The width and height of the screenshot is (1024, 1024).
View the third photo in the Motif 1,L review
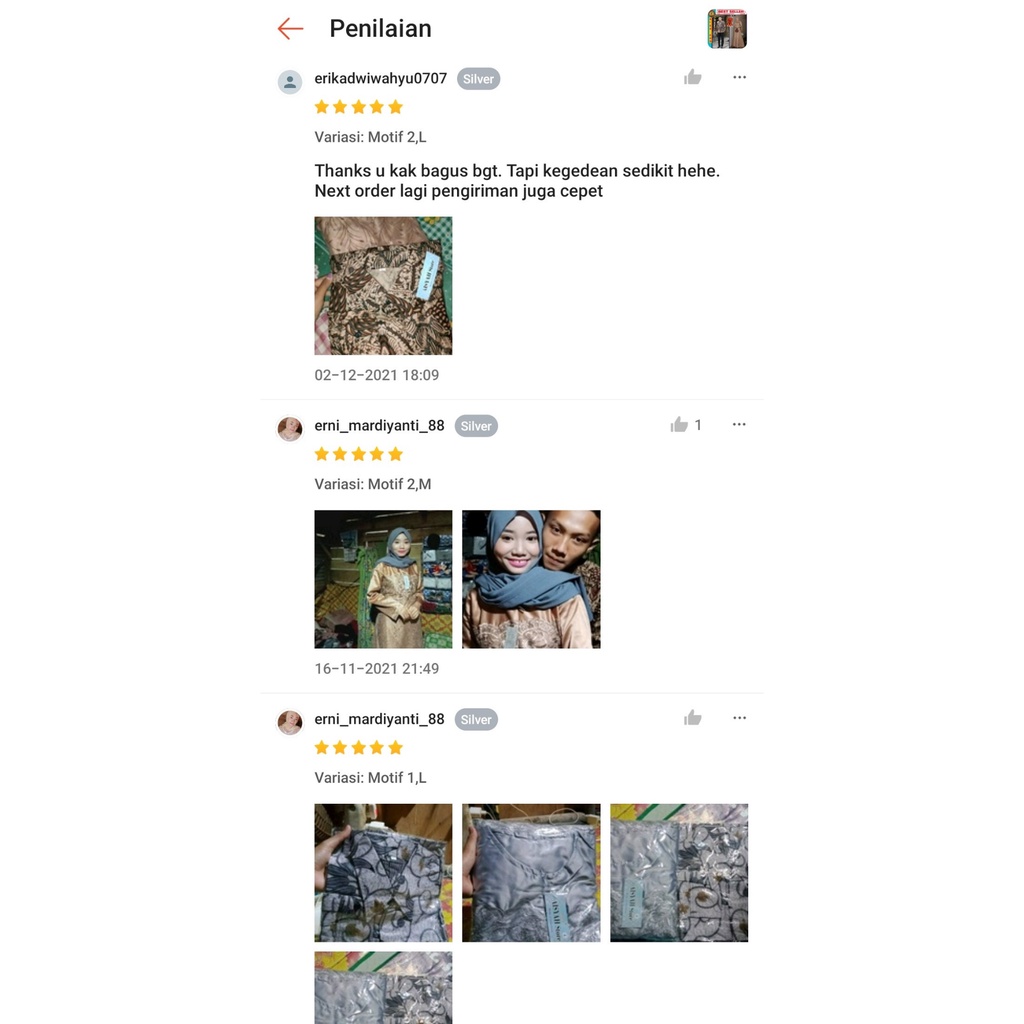(679, 873)
